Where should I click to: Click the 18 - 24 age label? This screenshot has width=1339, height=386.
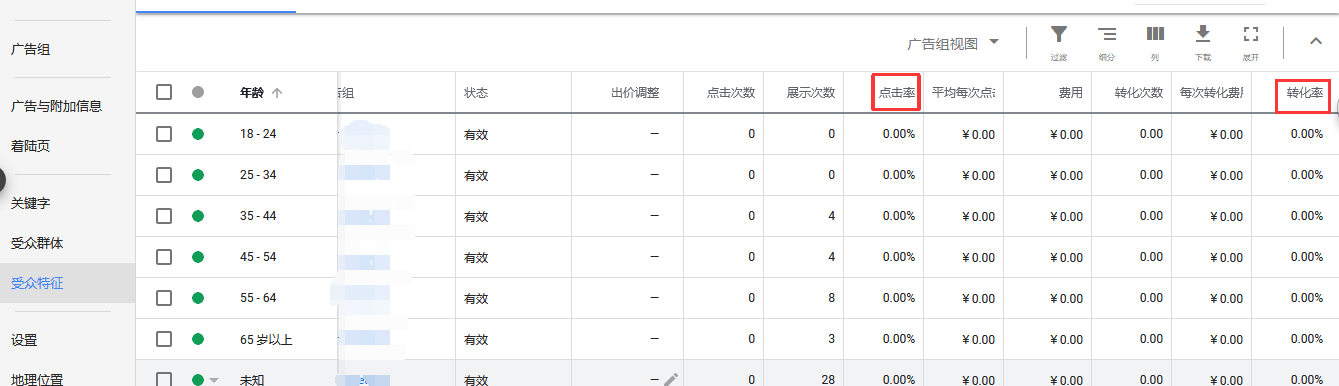[x=258, y=134]
